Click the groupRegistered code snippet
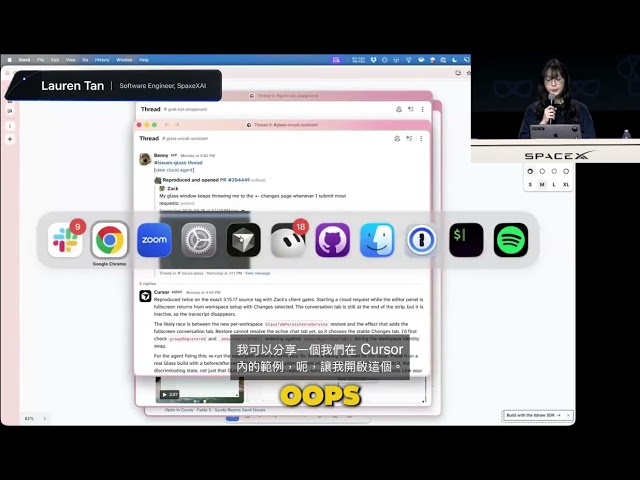Viewport: 640px width, 480px height. pos(187,339)
